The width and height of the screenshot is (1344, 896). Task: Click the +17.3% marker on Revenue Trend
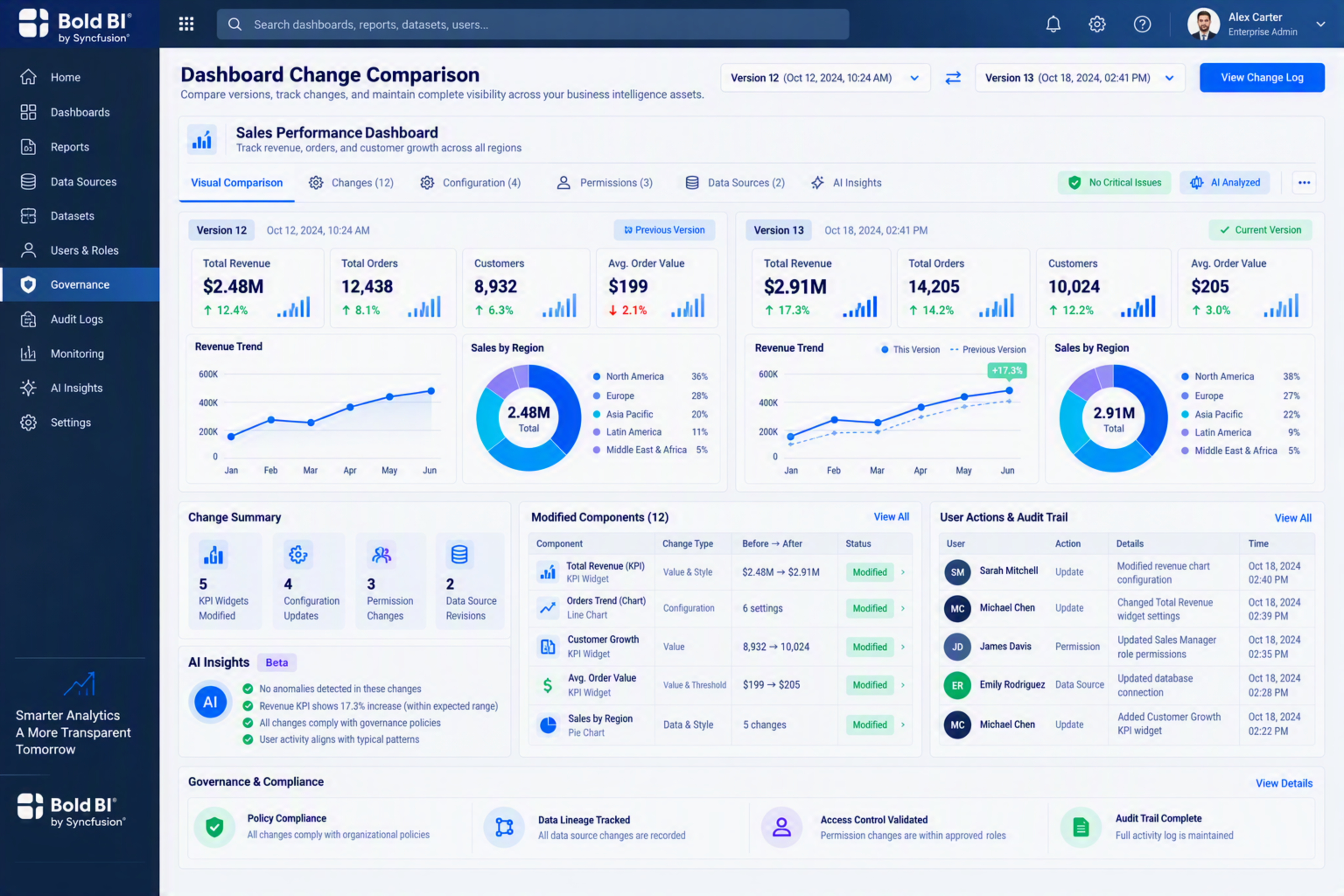tap(1007, 370)
